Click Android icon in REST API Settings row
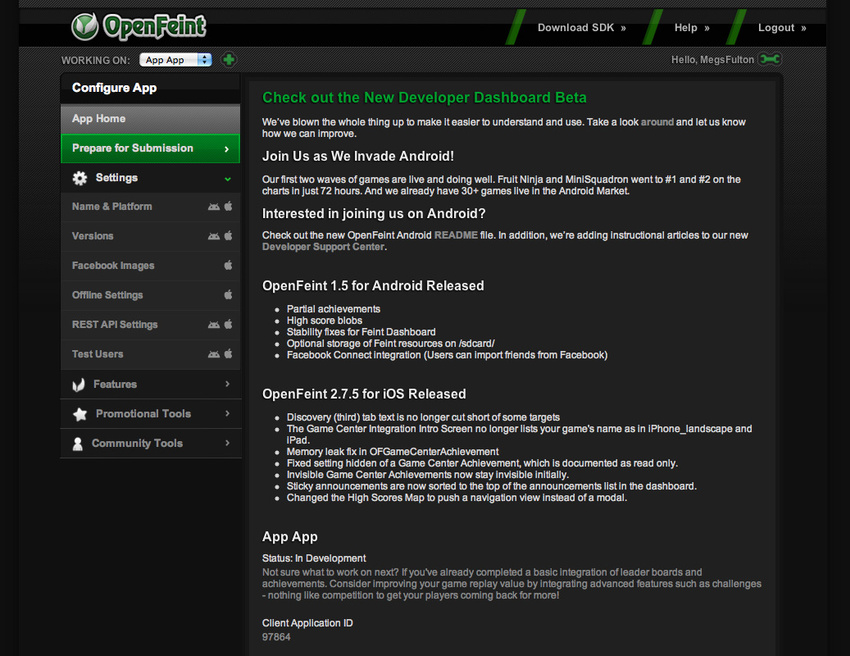Screen dimensions: 850x656 click(x=214, y=324)
